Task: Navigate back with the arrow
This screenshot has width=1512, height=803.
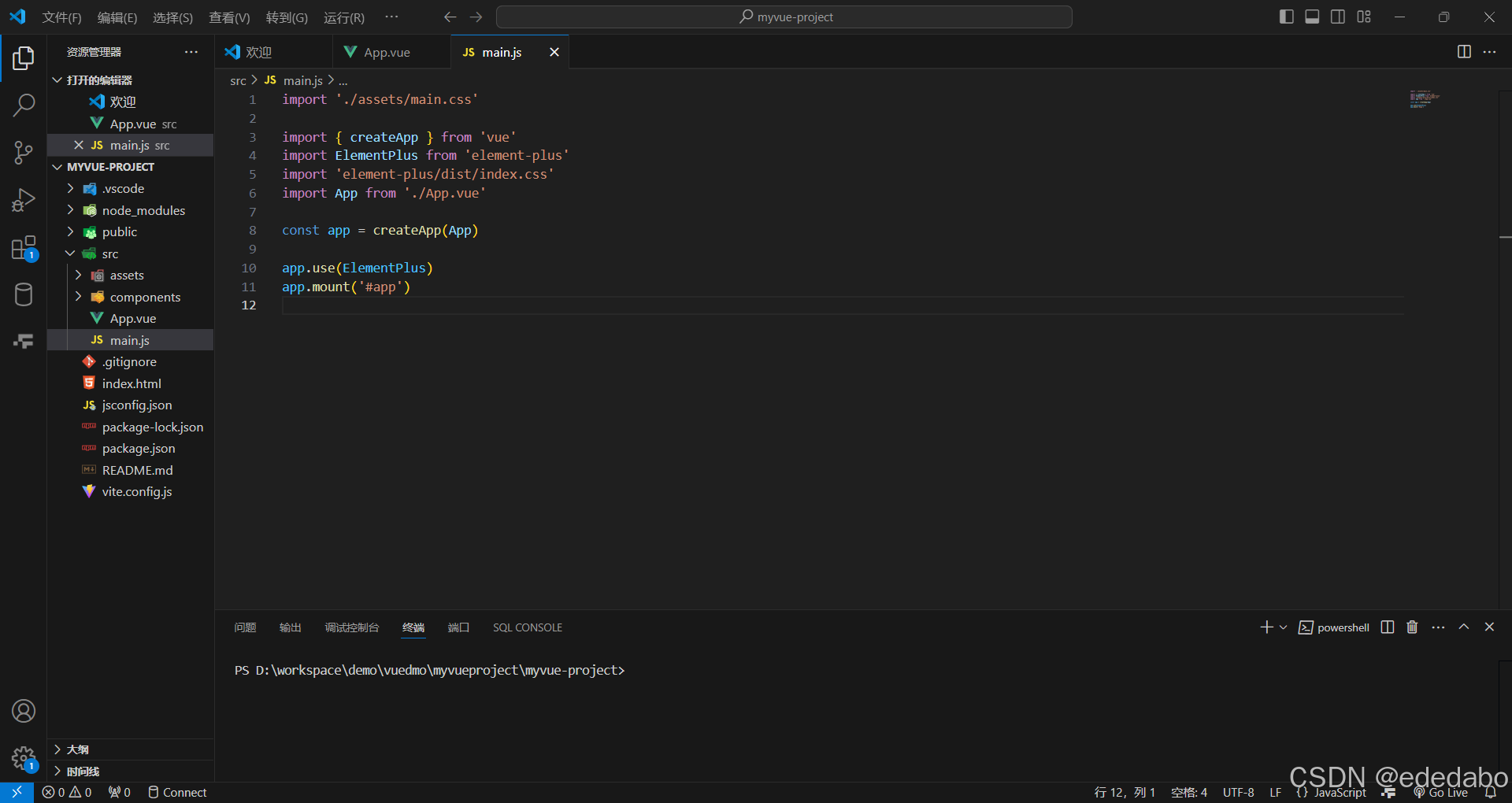Action: (450, 17)
